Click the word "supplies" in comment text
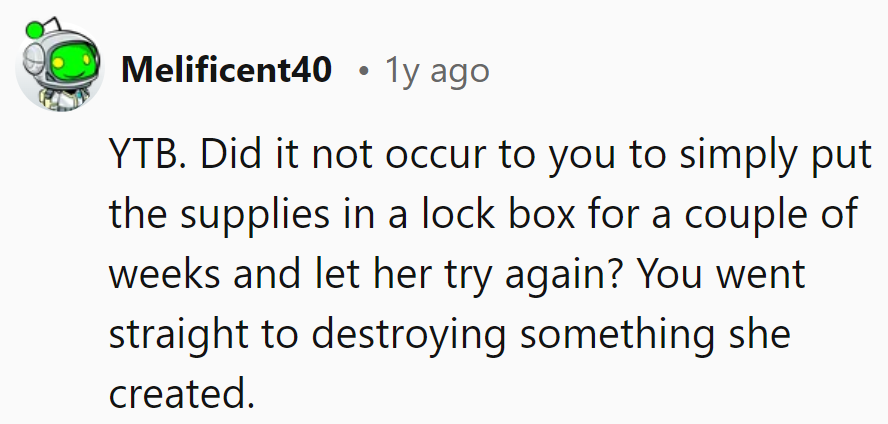 coord(255,218)
